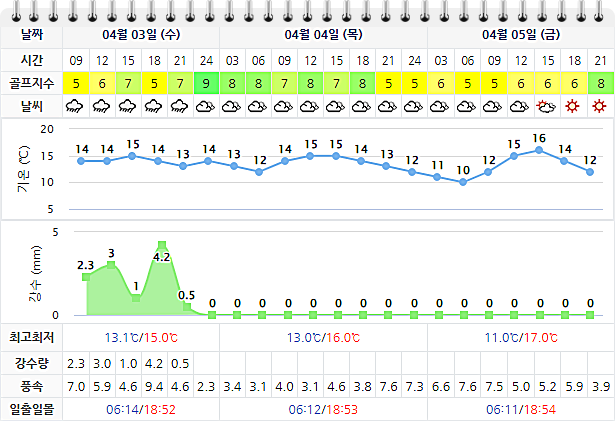615x421 pixels.
Task: Select the cloudy icon for April 4 at 06
Action: click(257, 106)
